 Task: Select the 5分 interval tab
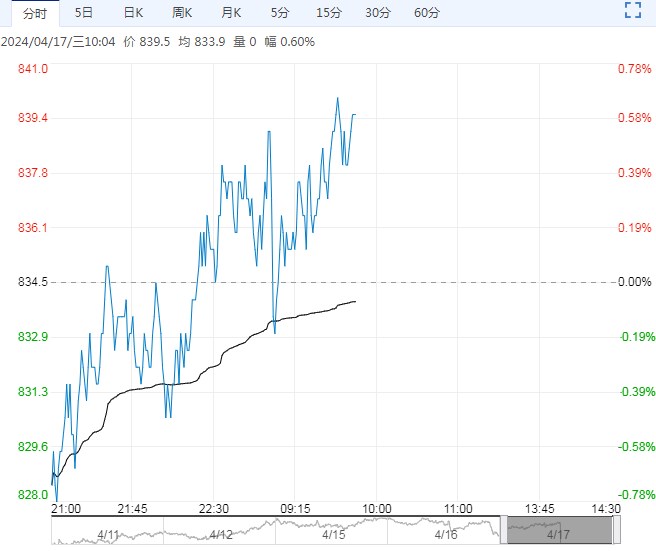(280, 13)
